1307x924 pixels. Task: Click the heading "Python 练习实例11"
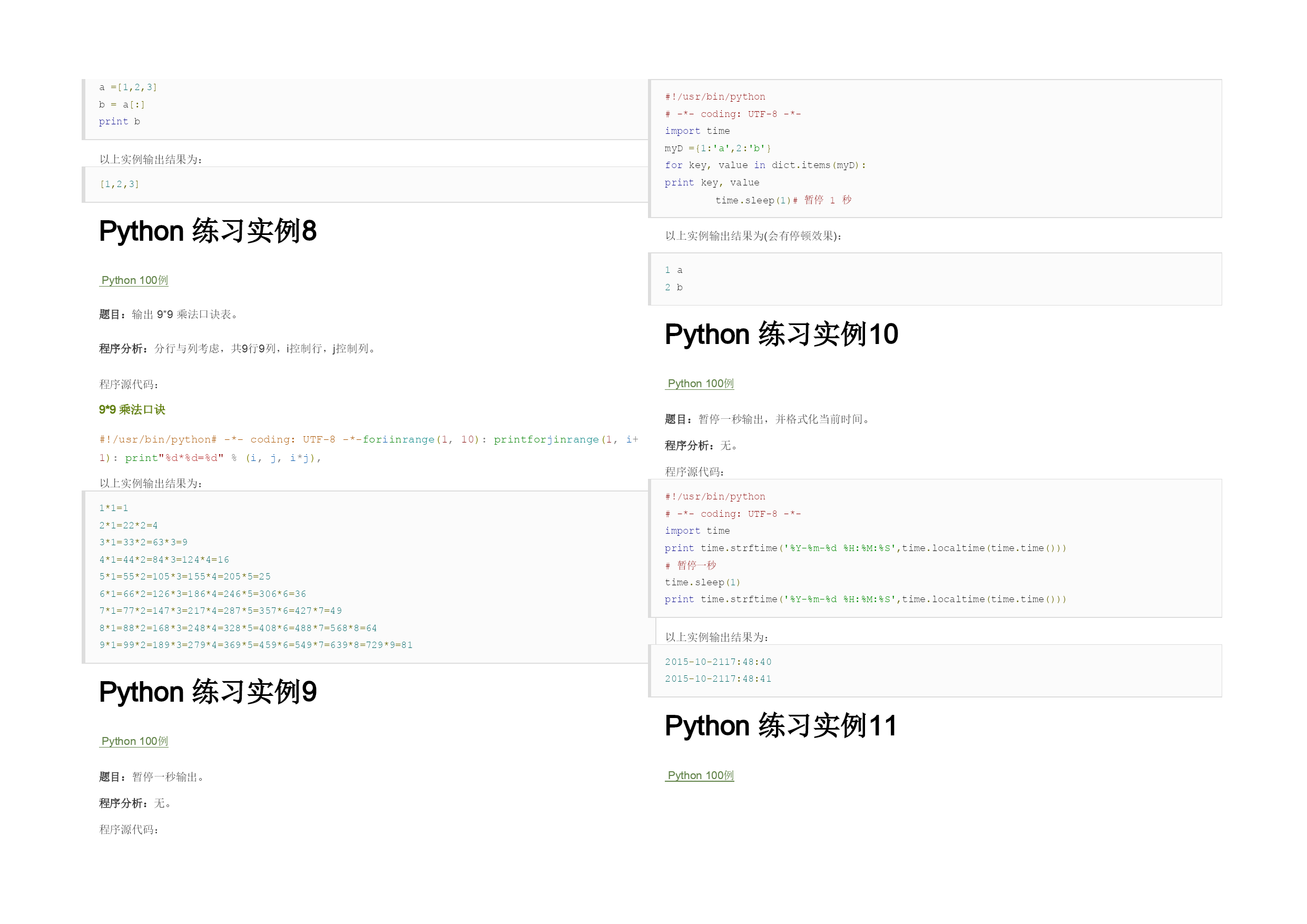click(x=781, y=725)
